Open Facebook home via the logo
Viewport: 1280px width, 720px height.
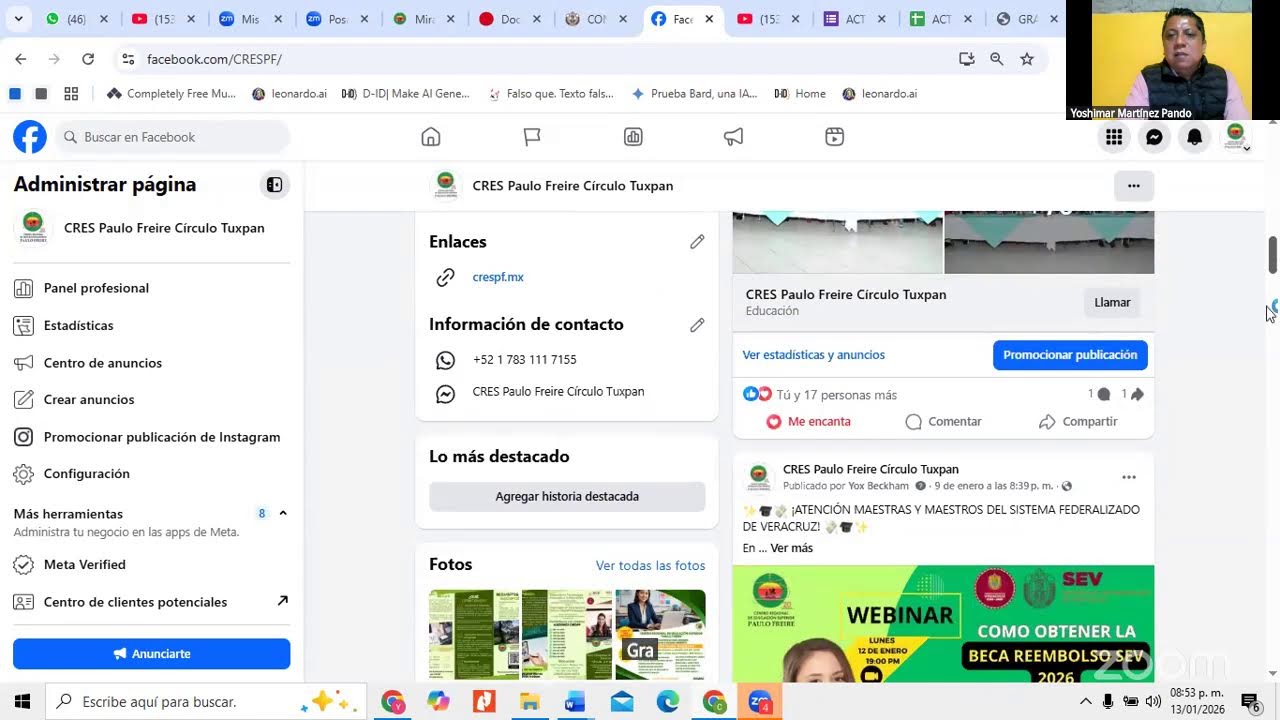pyautogui.click(x=30, y=137)
